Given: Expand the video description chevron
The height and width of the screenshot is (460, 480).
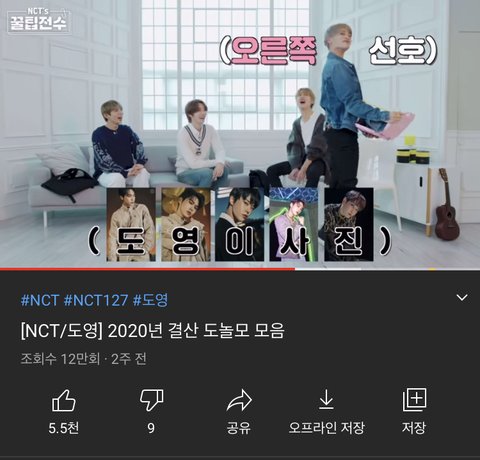Looking at the screenshot, I should pyautogui.click(x=462, y=297).
